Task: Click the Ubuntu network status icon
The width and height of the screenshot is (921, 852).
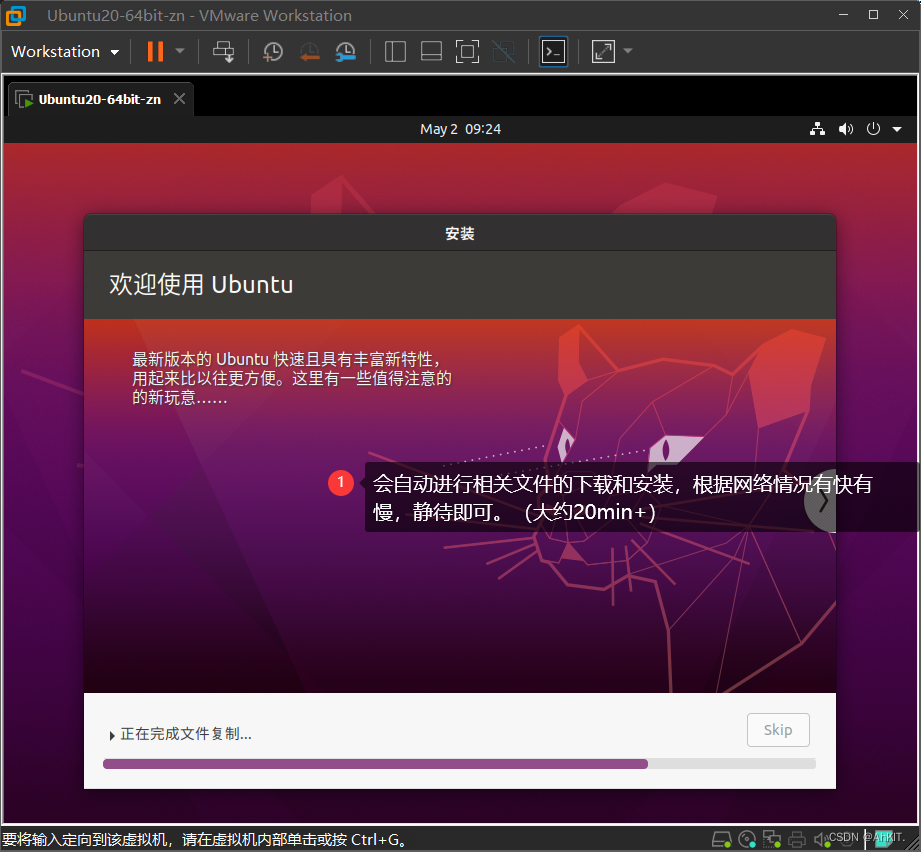Action: click(817, 129)
